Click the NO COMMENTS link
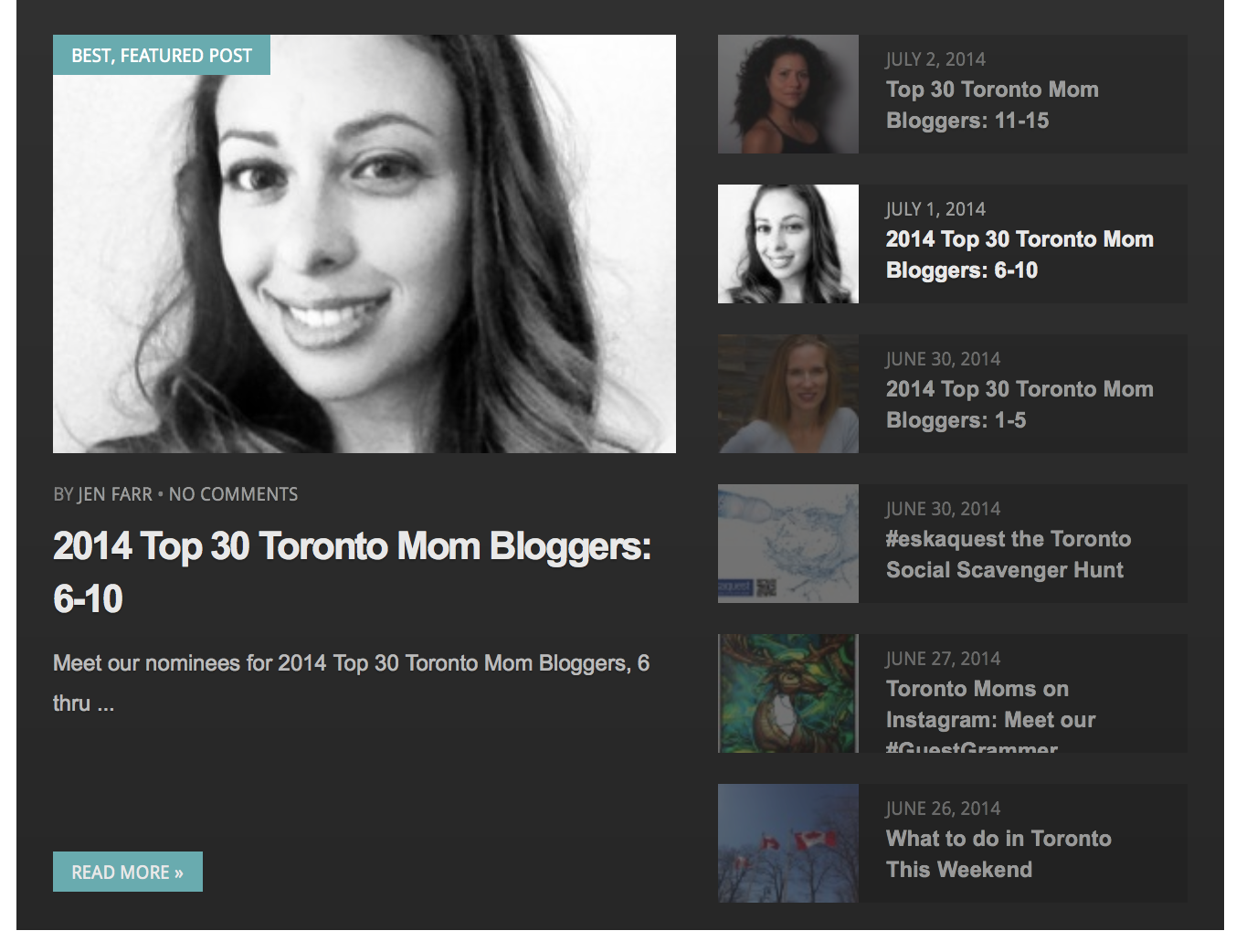 234,494
